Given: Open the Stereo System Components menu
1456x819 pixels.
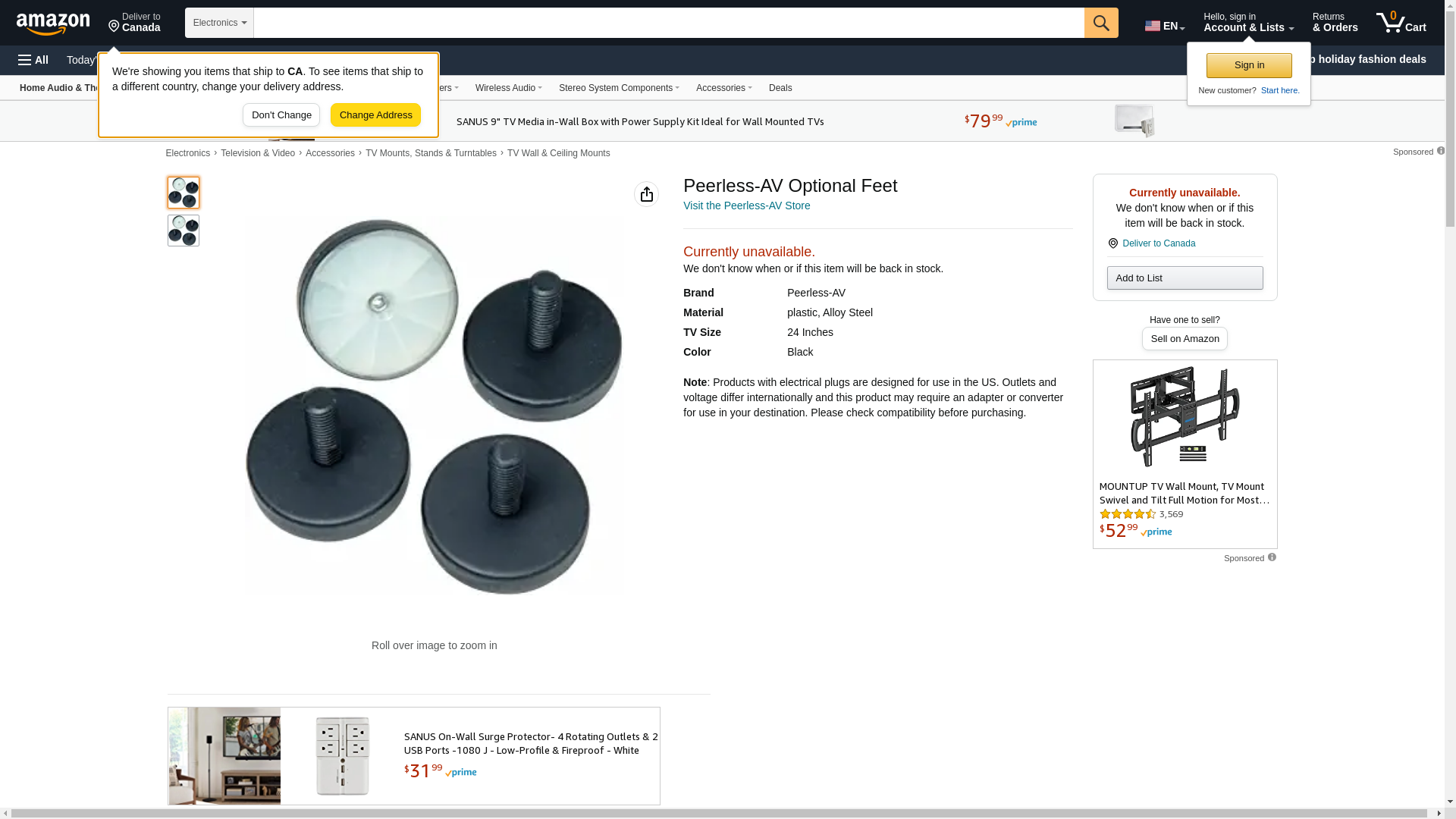Looking at the screenshot, I should point(619,88).
